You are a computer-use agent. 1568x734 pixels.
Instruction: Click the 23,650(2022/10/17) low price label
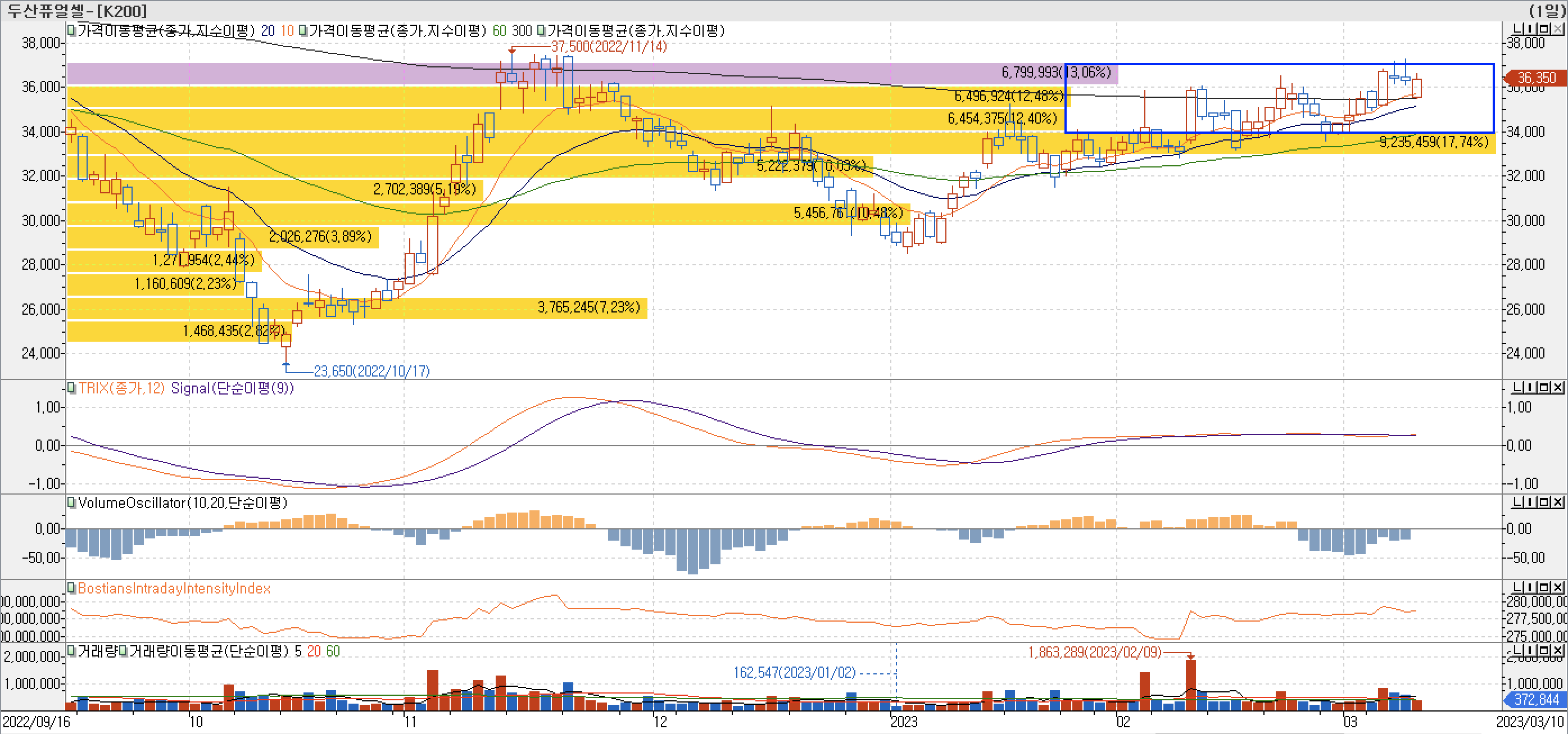tap(371, 371)
